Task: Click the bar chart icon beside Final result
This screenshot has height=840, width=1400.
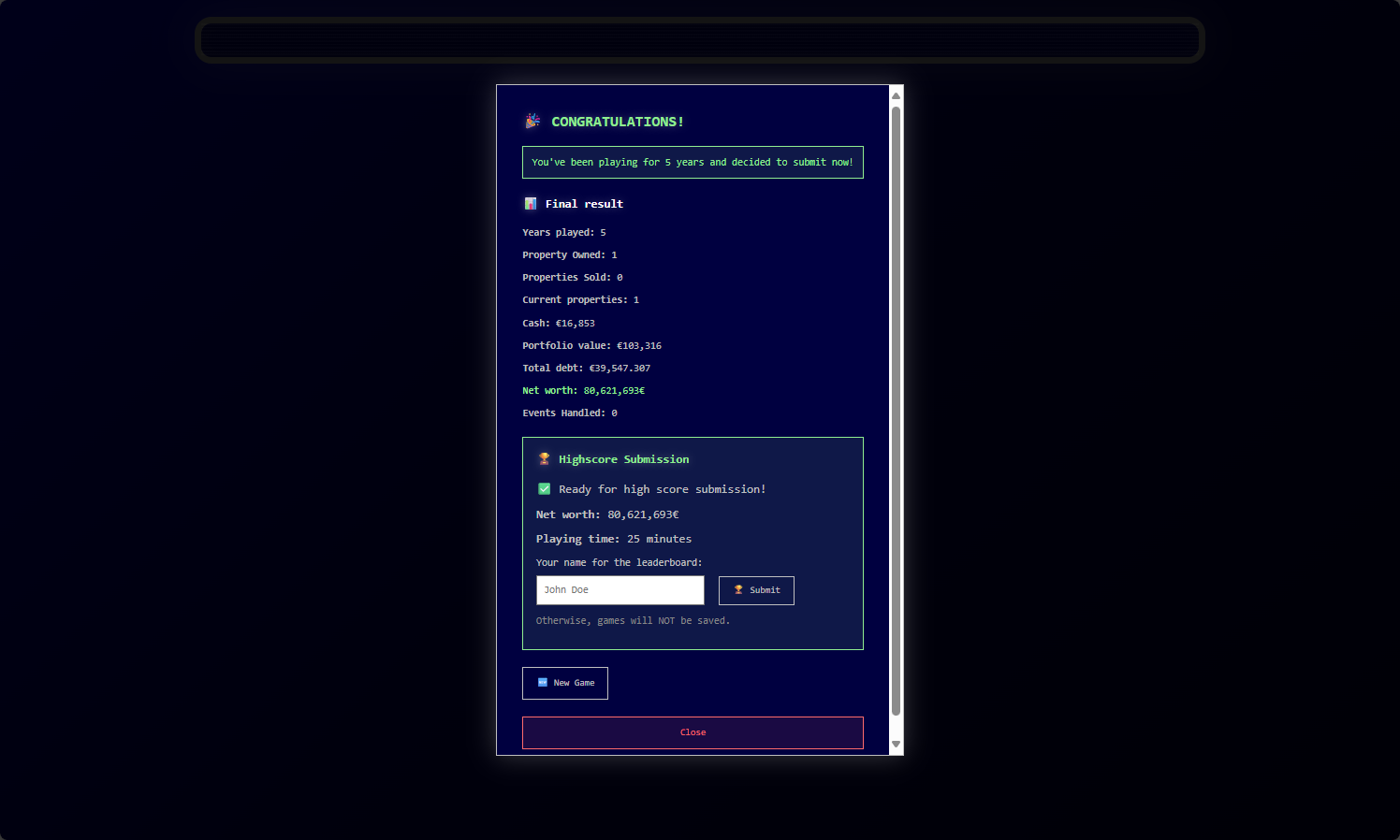Action: tap(530, 204)
